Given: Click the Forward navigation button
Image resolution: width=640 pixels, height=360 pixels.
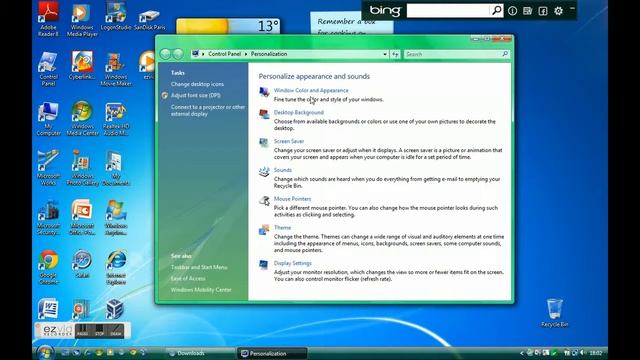Looking at the screenshot, I should point(178,54).
